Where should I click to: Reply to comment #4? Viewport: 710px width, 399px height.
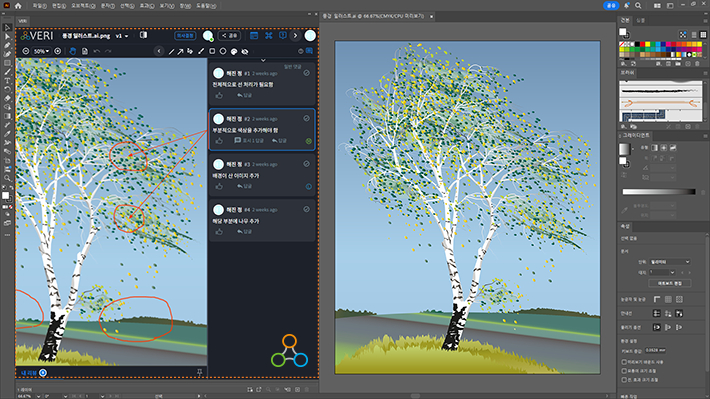(x=245, y=232)
